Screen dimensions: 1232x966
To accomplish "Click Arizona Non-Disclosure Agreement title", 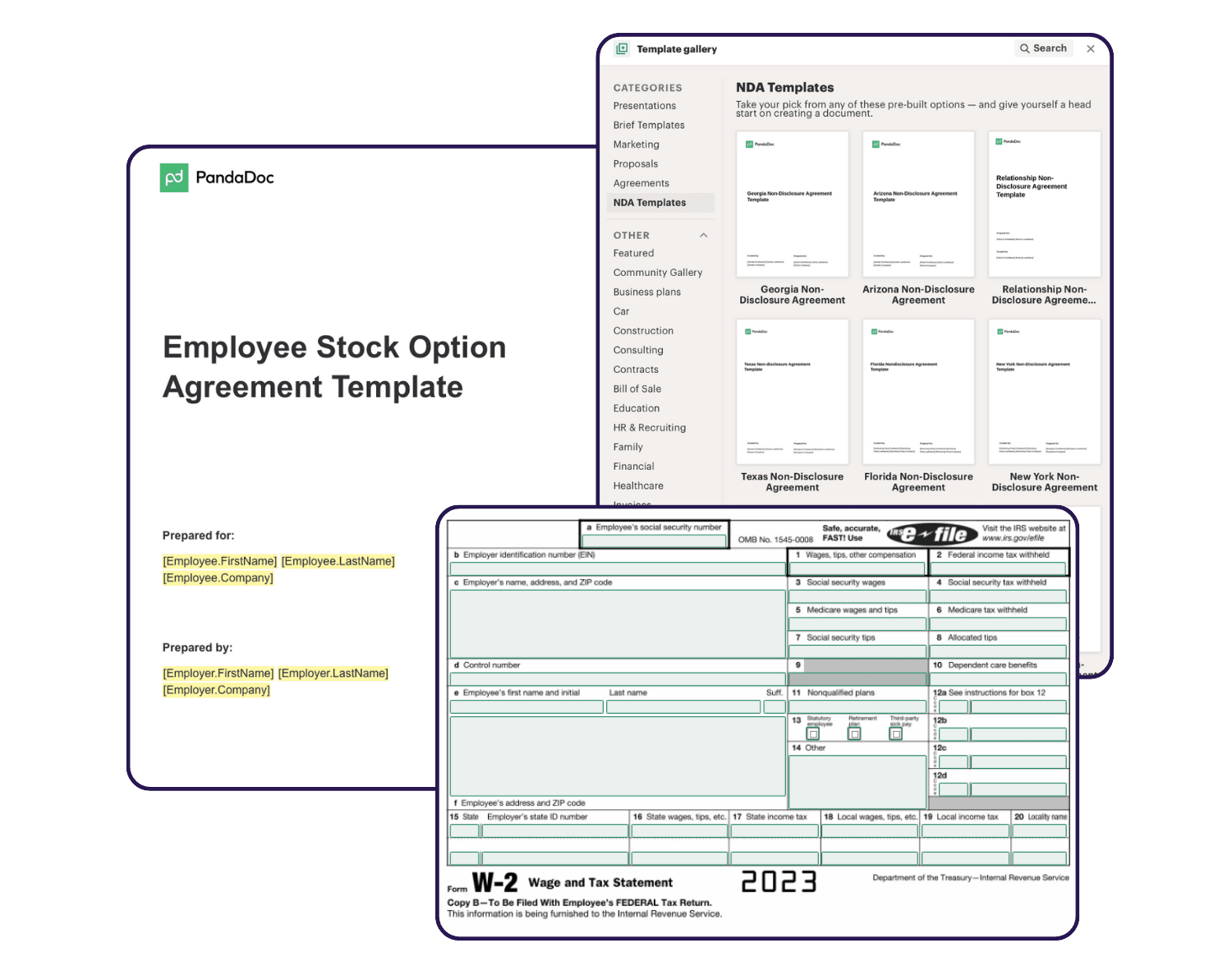I will (918, 295).
